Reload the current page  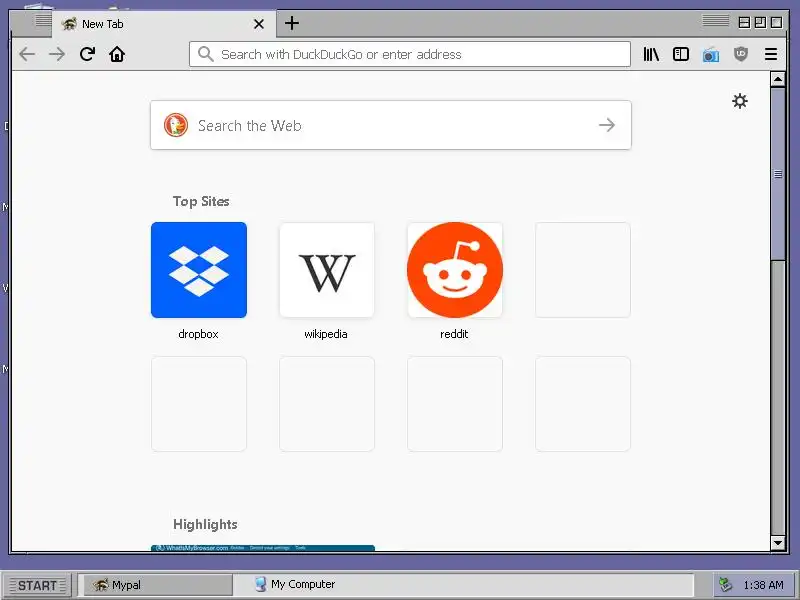(x=87, y=54)
